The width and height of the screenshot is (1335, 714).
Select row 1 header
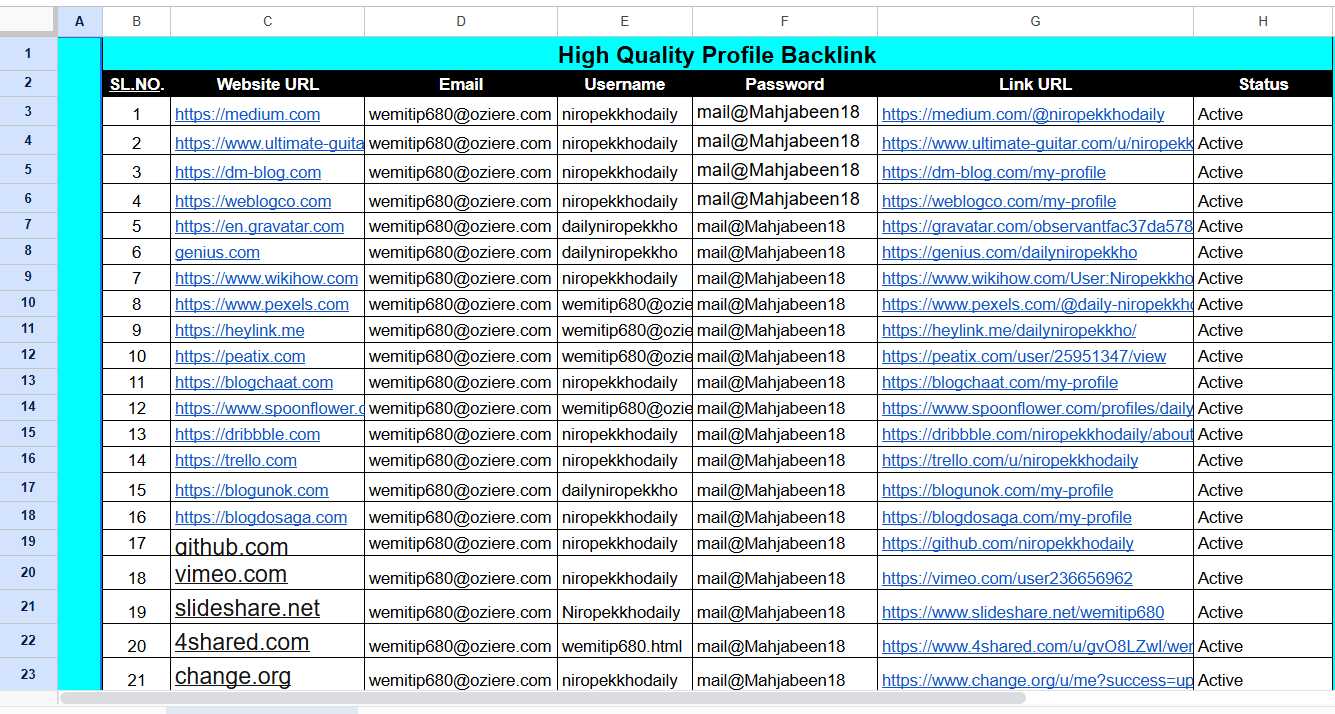click(28, 54)
